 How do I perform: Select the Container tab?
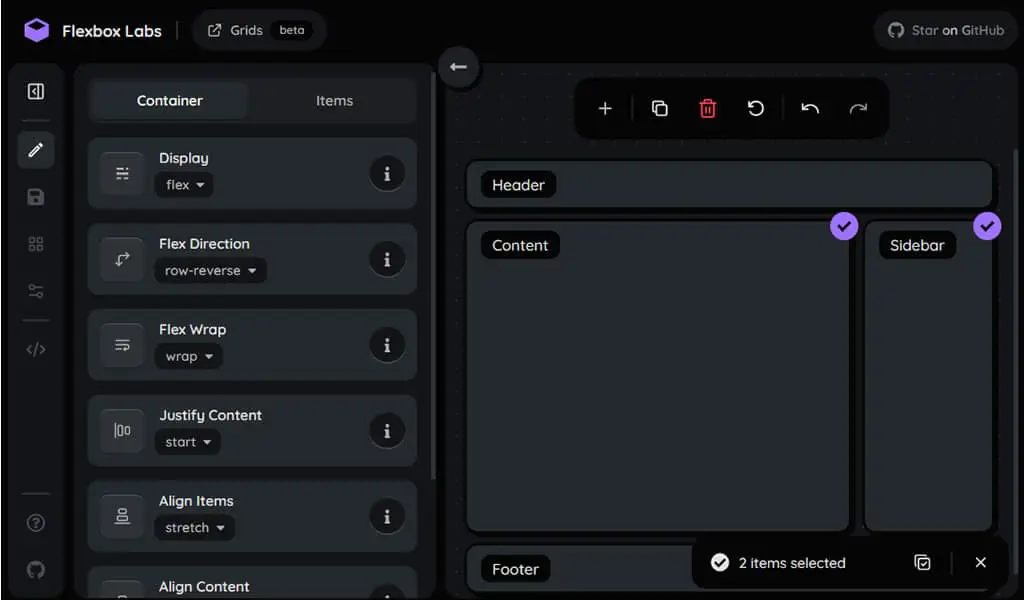[170, 101]
